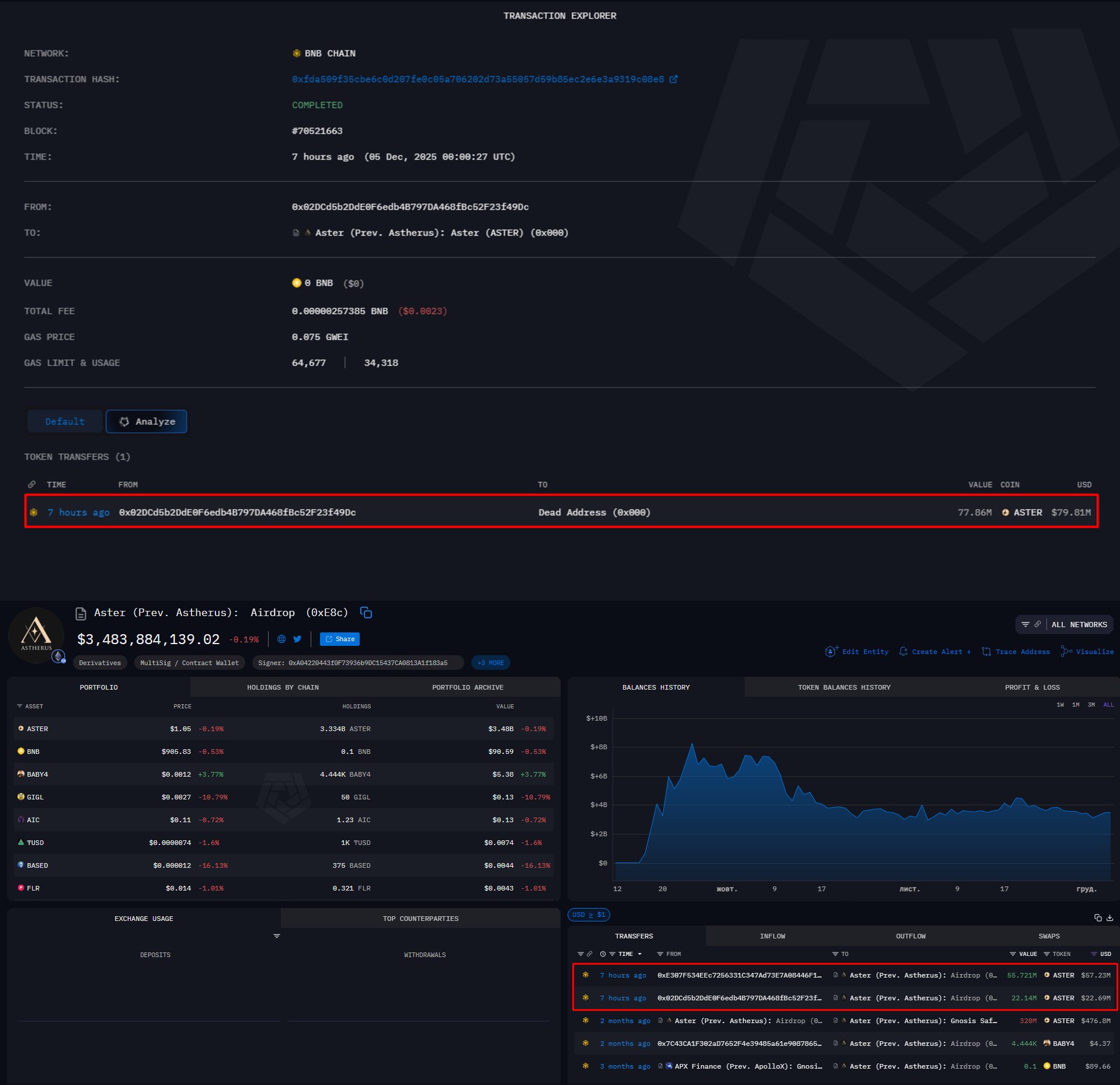Image resolution: width=1120 pixels, height=1085 pixels.
Task: Open the filter on the USD column
Action: tap(1094, 954)
